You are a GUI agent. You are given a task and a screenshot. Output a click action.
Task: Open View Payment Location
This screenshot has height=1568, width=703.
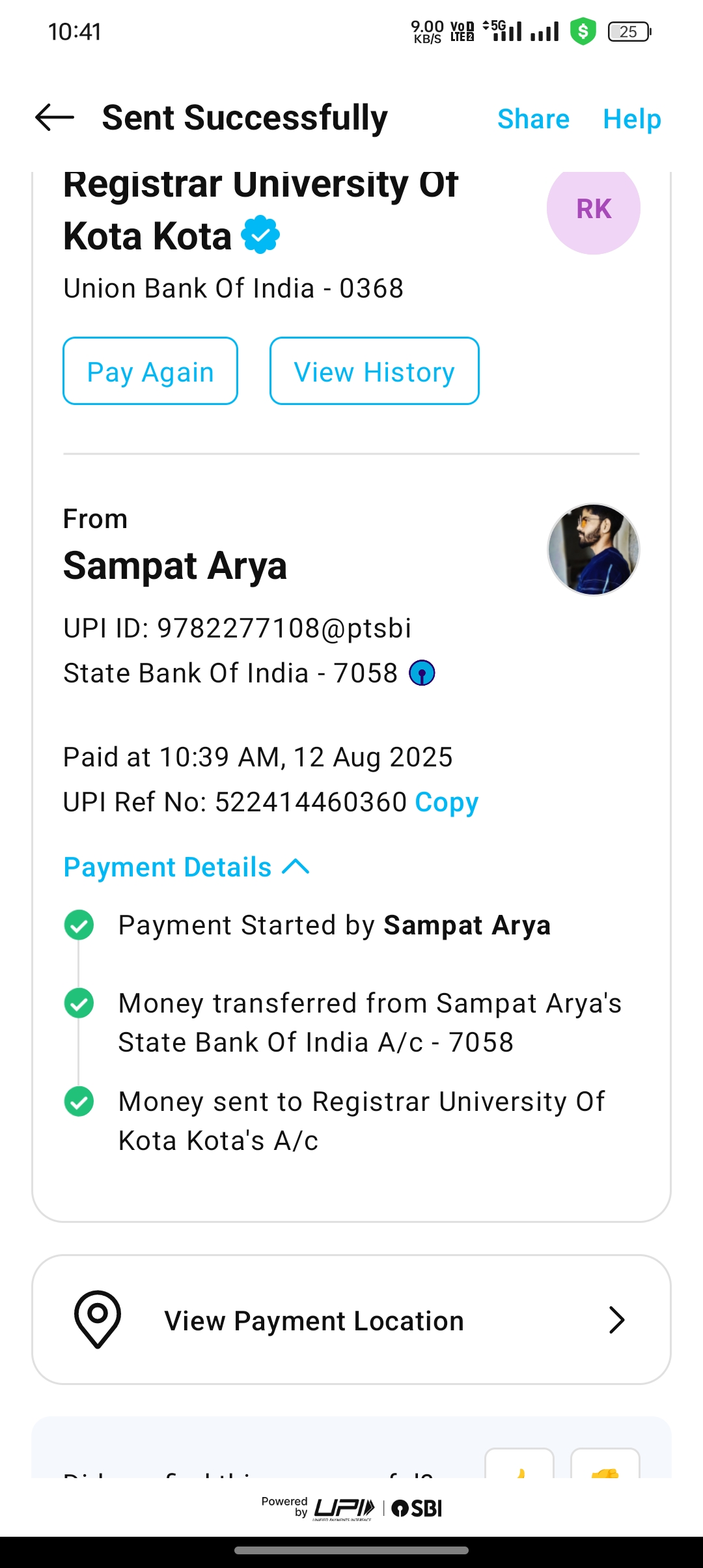tap(314, 1321)
